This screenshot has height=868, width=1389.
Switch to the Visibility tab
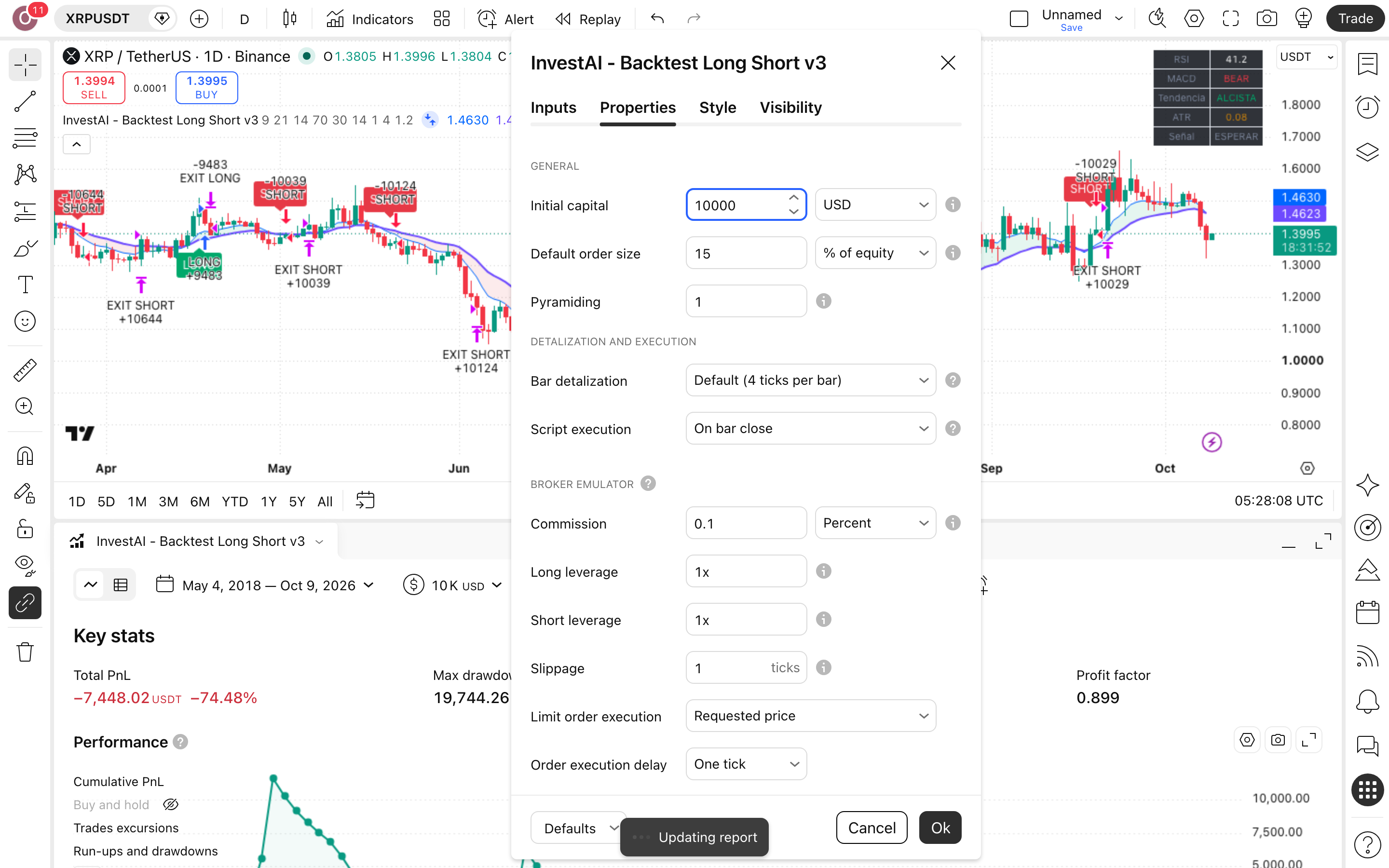point(790,108)
